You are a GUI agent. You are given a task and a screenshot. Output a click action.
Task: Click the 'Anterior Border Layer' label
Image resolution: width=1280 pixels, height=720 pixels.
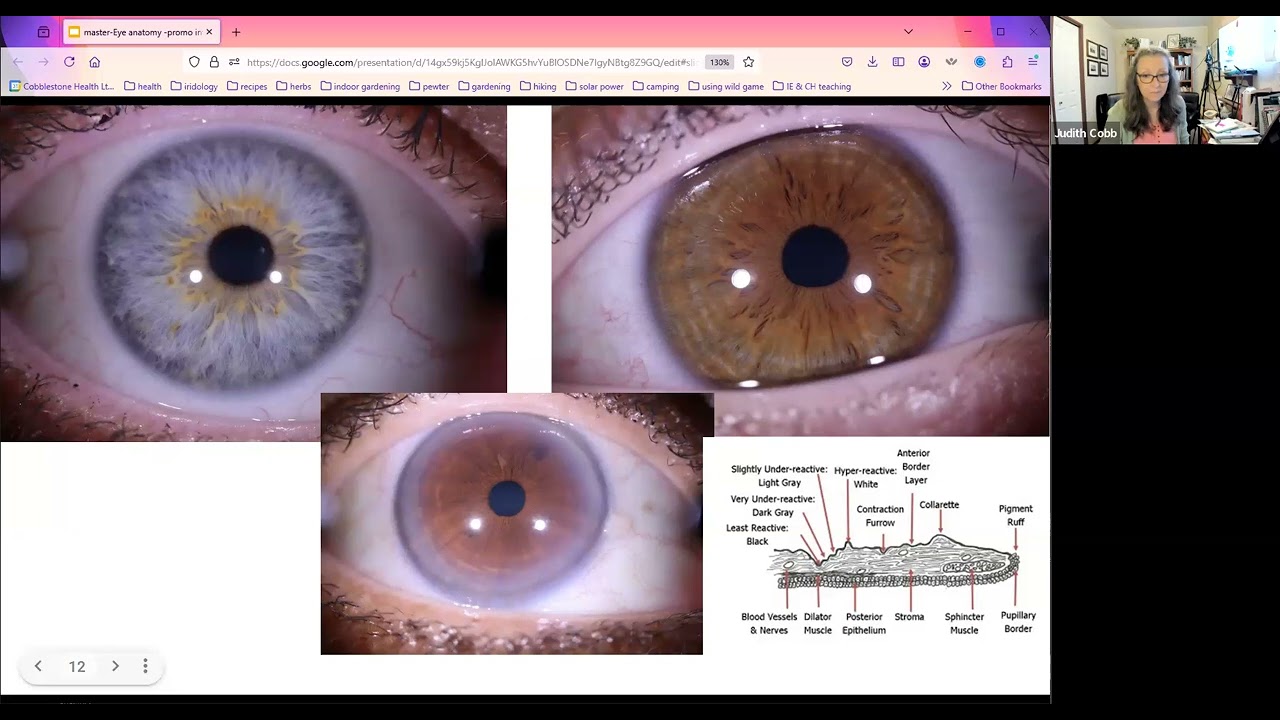coord(915,467)
